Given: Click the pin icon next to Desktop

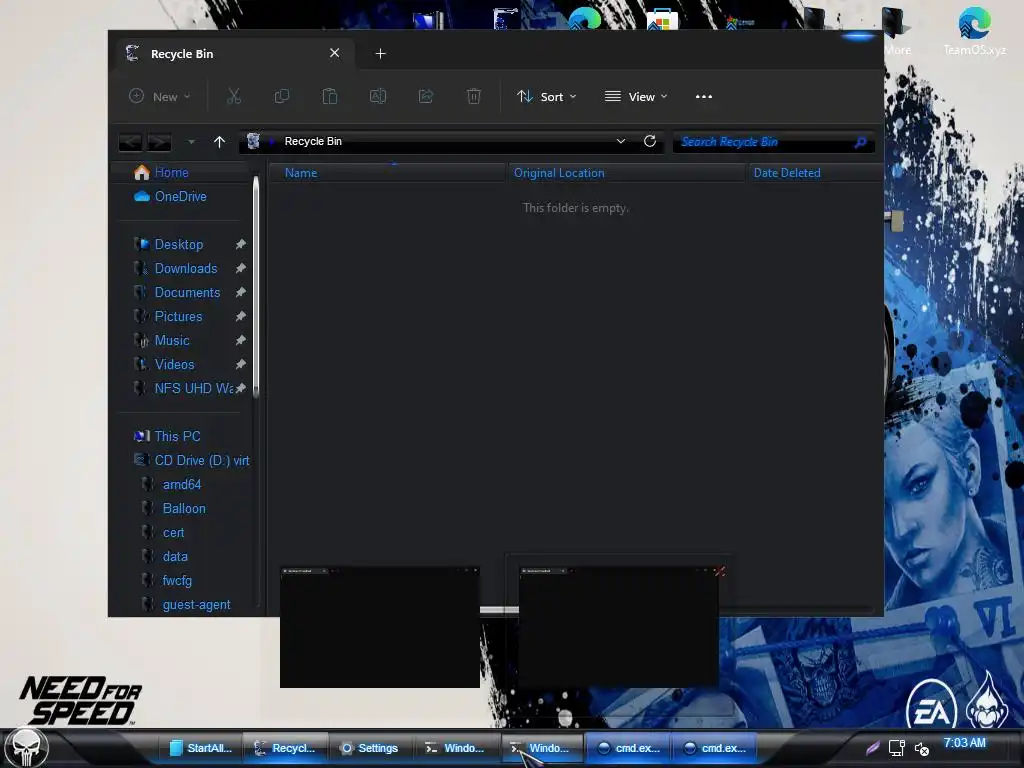Looking at the screenshot, I should (240, 244).
